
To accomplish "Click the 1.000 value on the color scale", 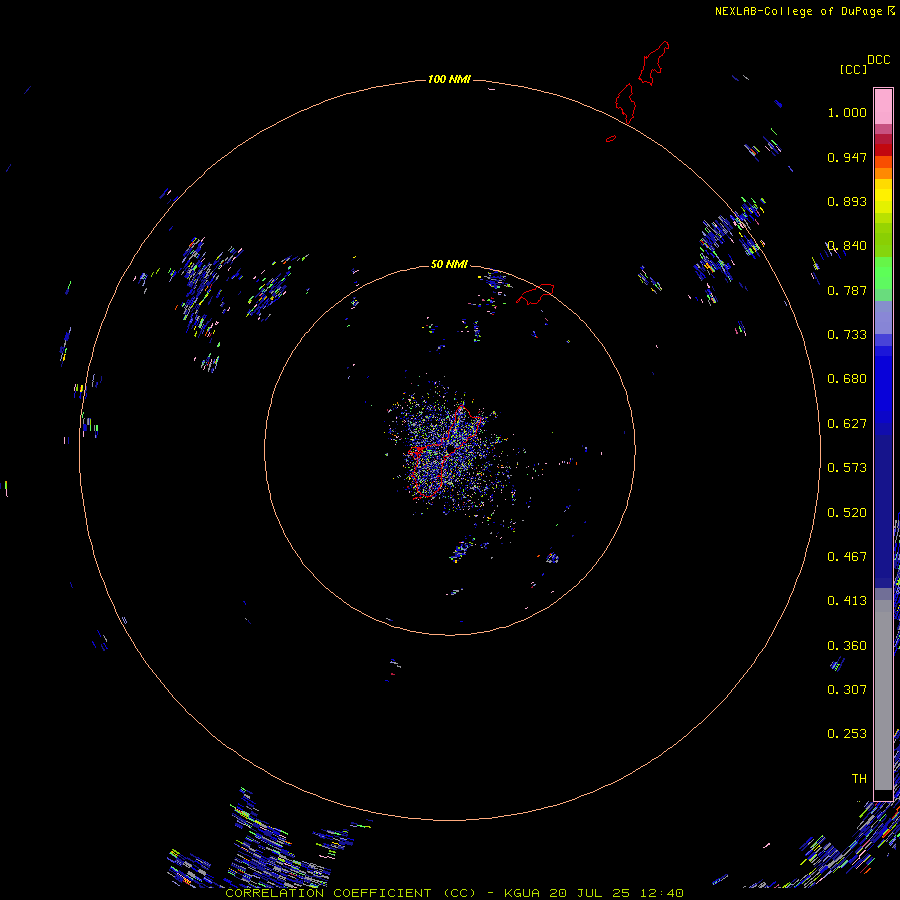I will [847, 112].
